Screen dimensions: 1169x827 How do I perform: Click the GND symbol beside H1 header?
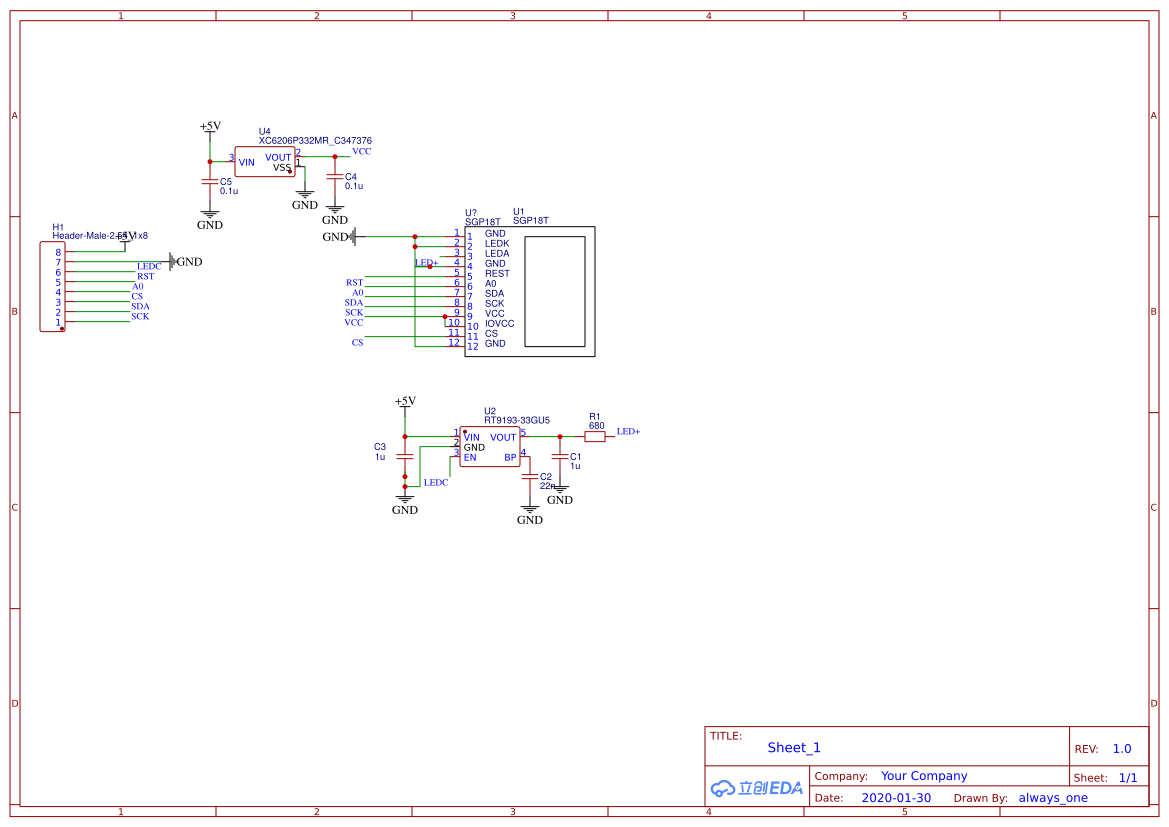pyautogui.click(x=186, y=261)
